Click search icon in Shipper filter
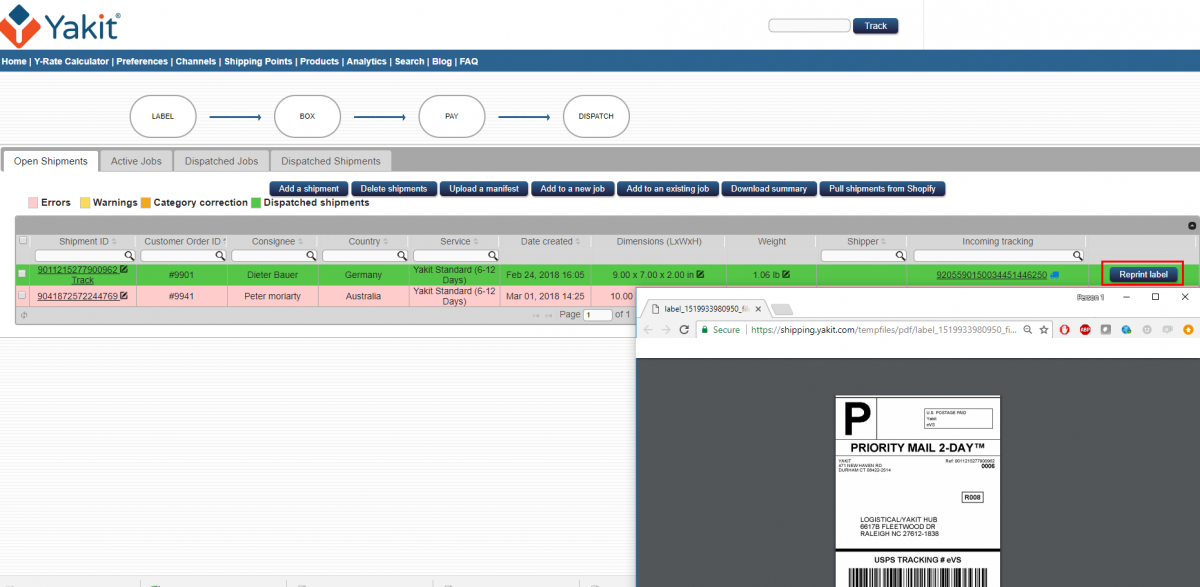Viewport: 1200px width, 587px height. (x=901, y=256)
